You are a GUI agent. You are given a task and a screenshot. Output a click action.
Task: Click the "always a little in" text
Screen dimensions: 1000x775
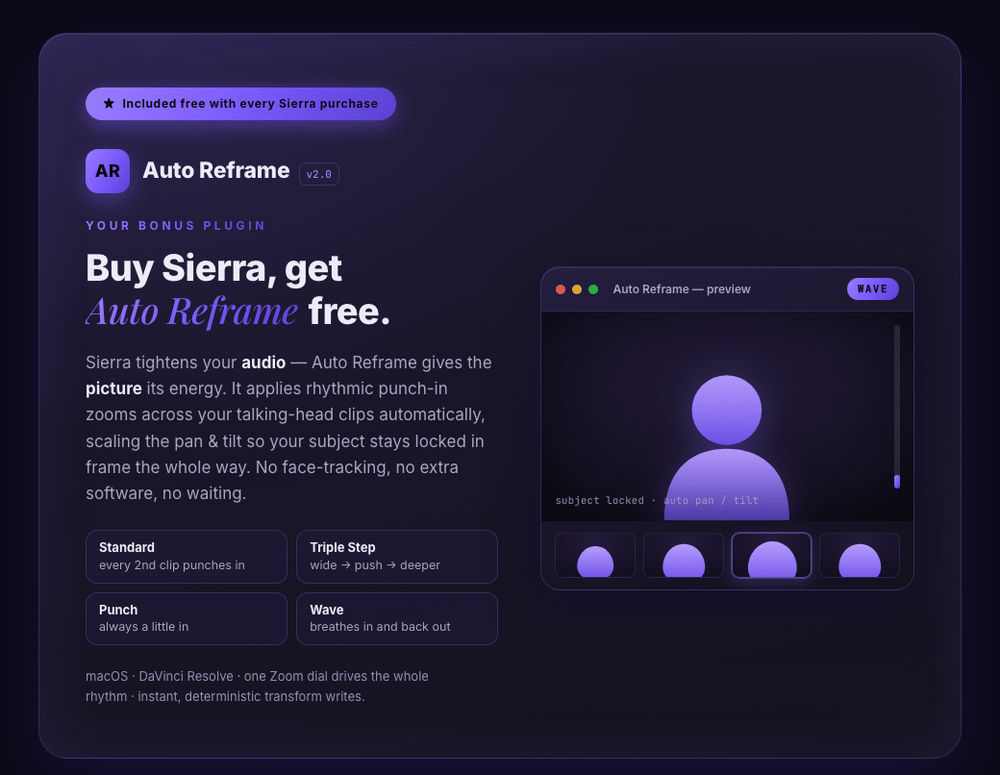143,626
